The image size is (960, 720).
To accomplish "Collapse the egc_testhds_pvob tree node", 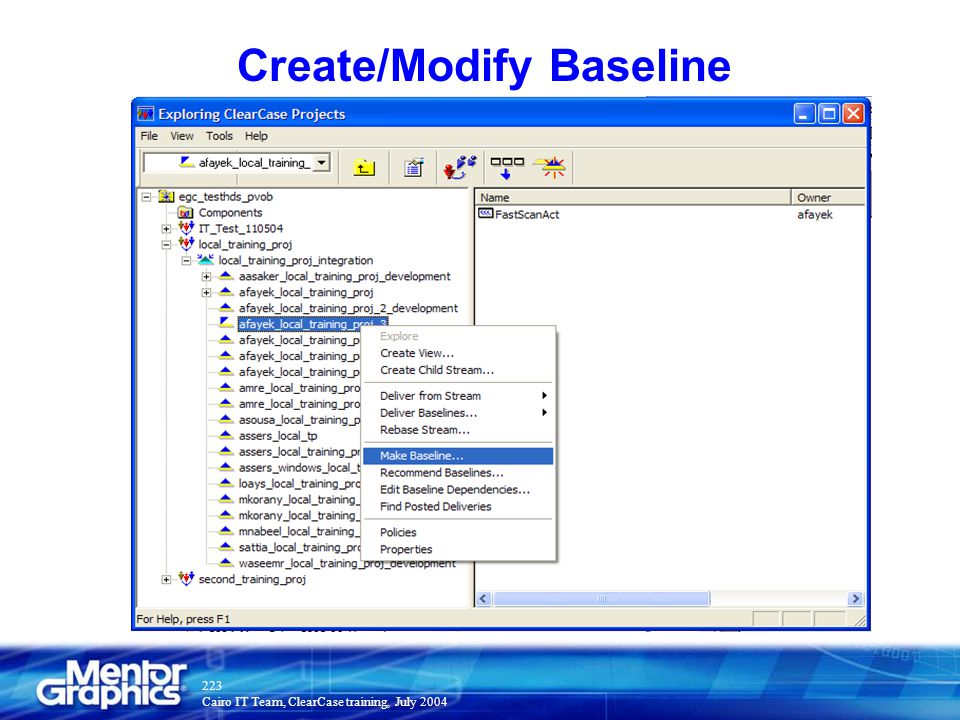I will [x=146, y=197].
